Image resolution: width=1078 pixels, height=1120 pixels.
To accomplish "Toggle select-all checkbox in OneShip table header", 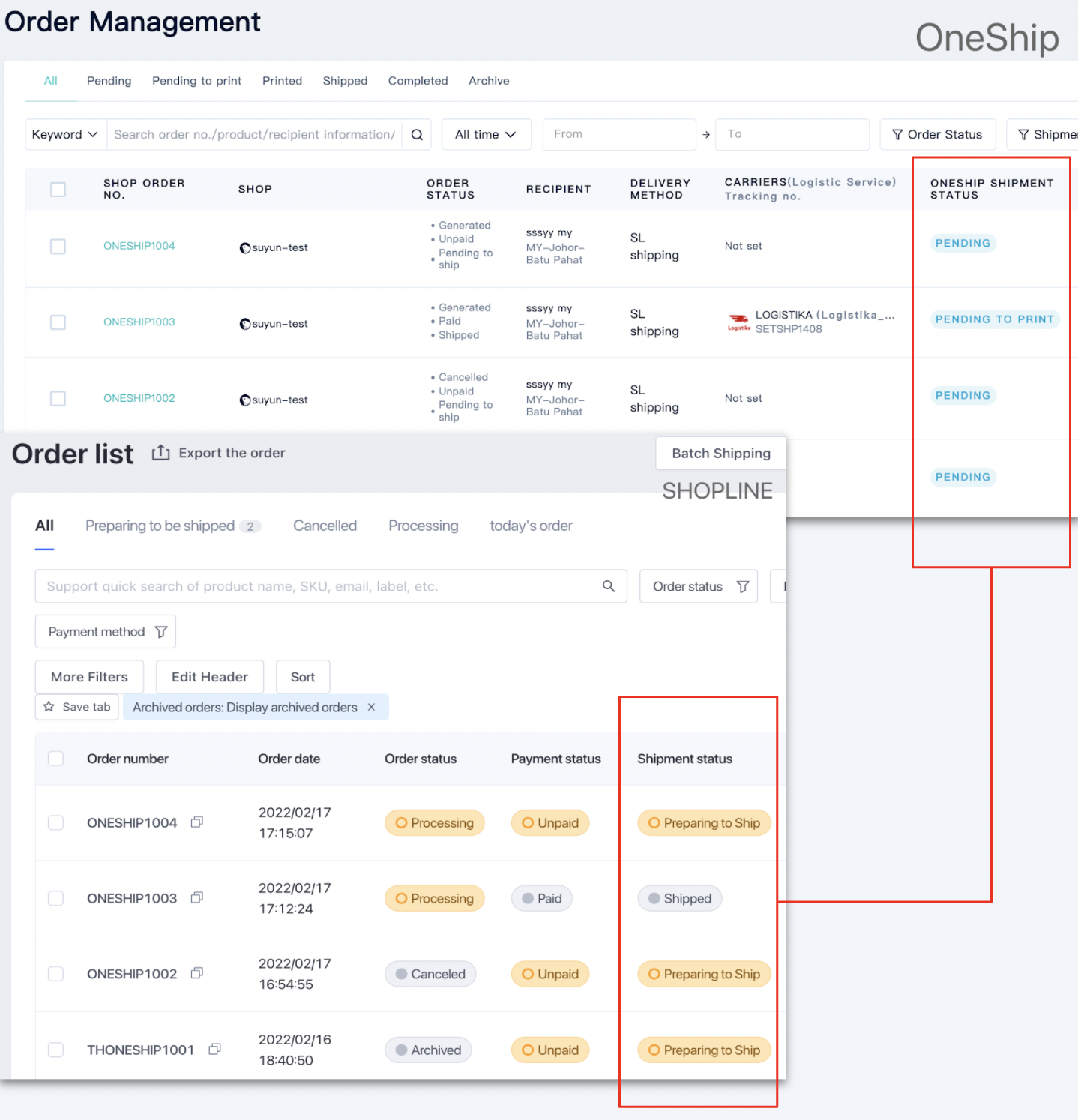I will pos(58,189).
